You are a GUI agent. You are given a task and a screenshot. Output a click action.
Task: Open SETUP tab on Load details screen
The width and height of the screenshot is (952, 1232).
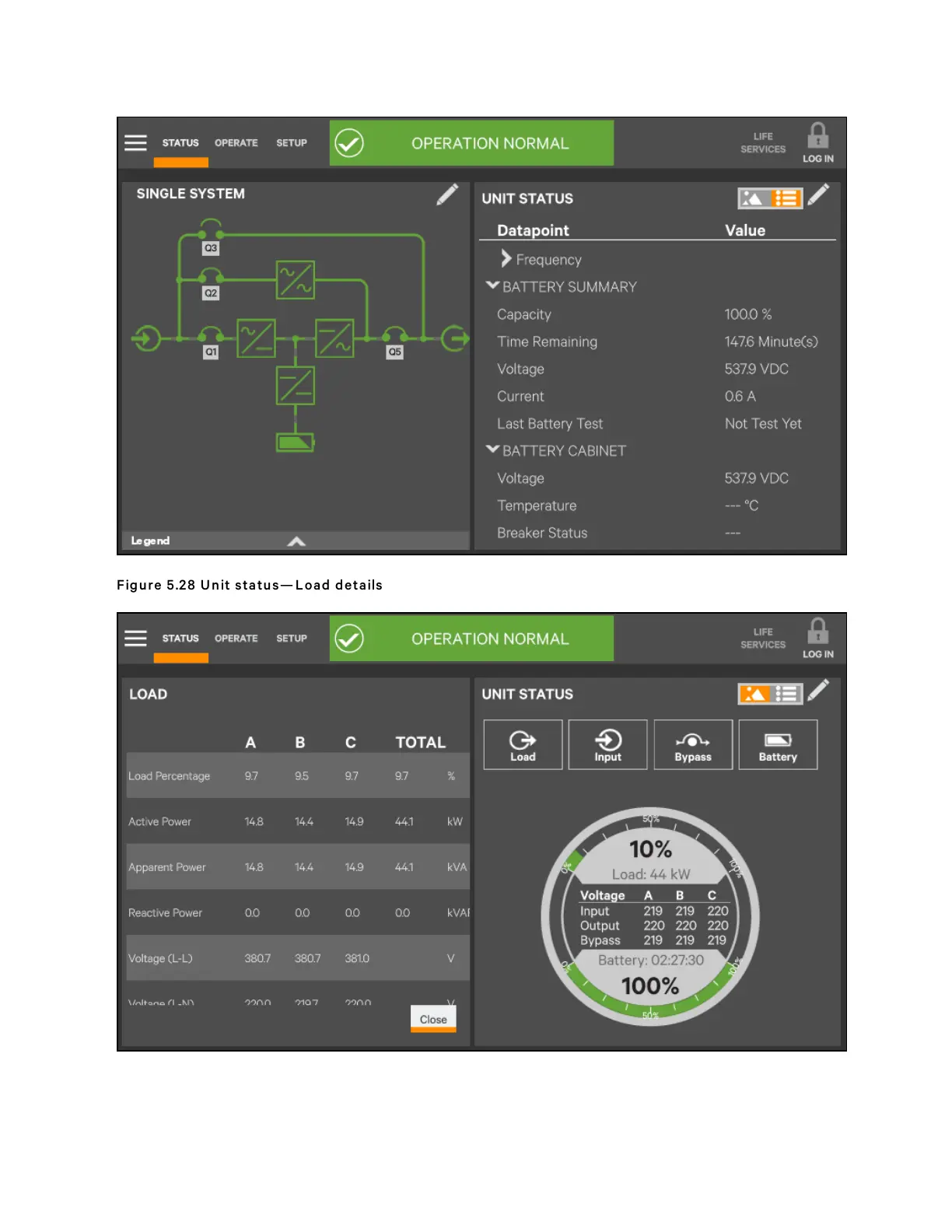click(x=292, y=639)
